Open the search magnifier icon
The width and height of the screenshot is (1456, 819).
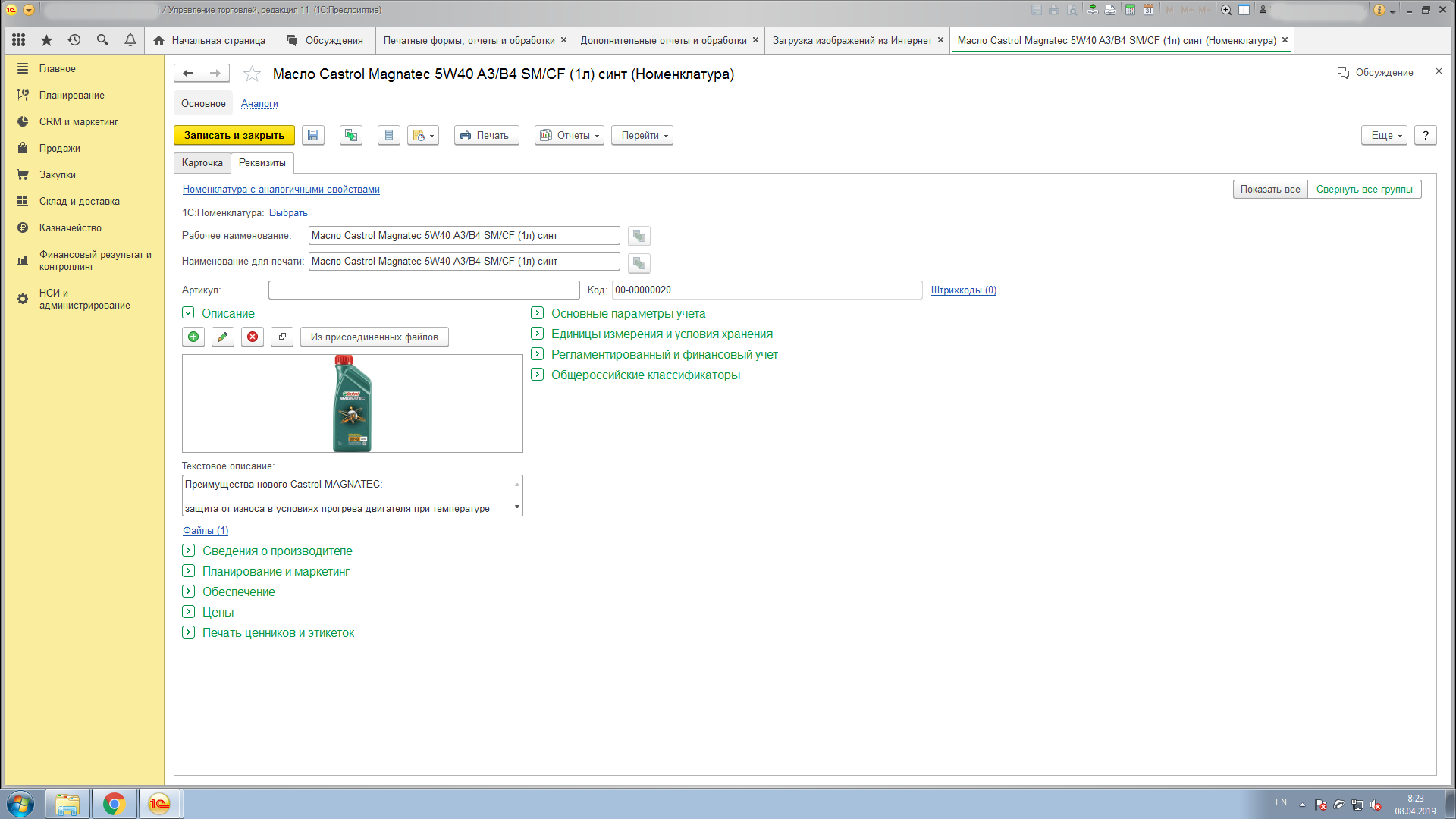(x=102, y=40)
